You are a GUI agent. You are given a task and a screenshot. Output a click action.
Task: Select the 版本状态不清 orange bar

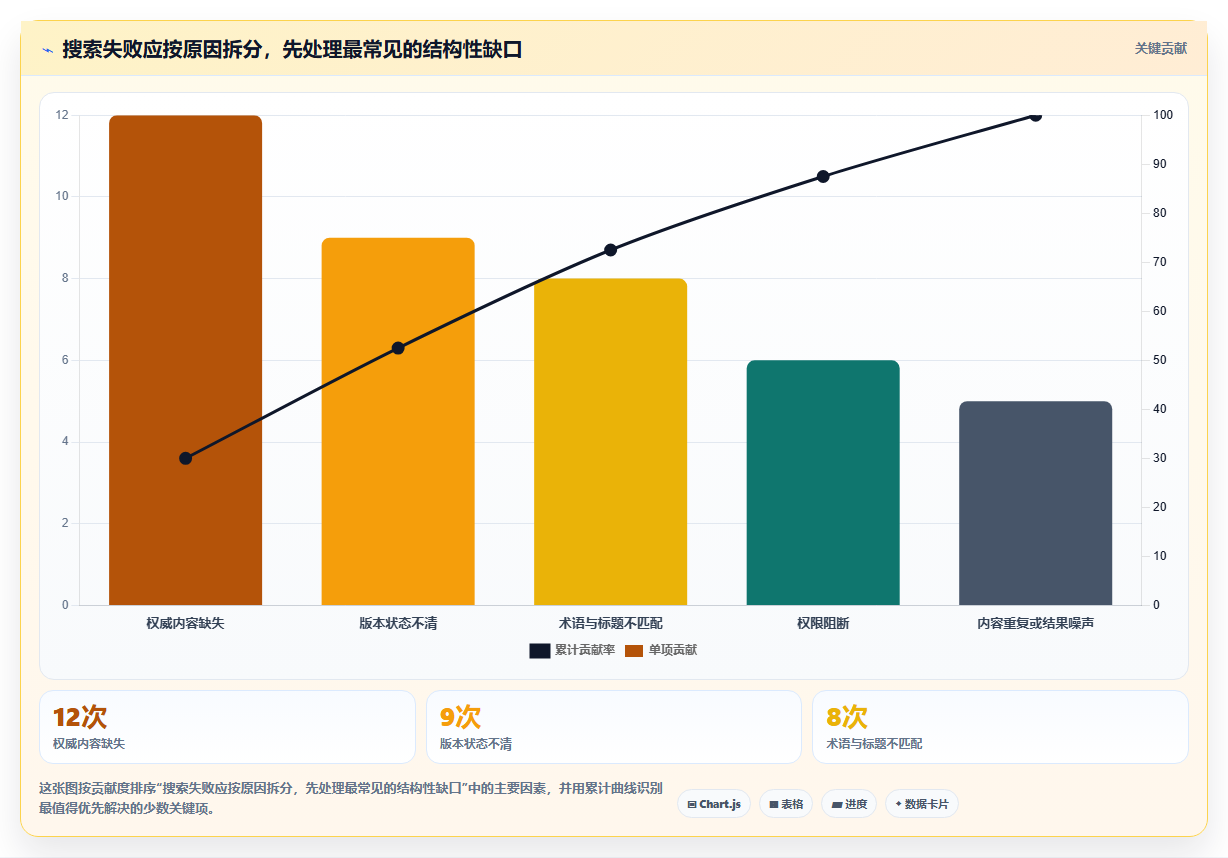pyautogui.click(x=398, y=421)
